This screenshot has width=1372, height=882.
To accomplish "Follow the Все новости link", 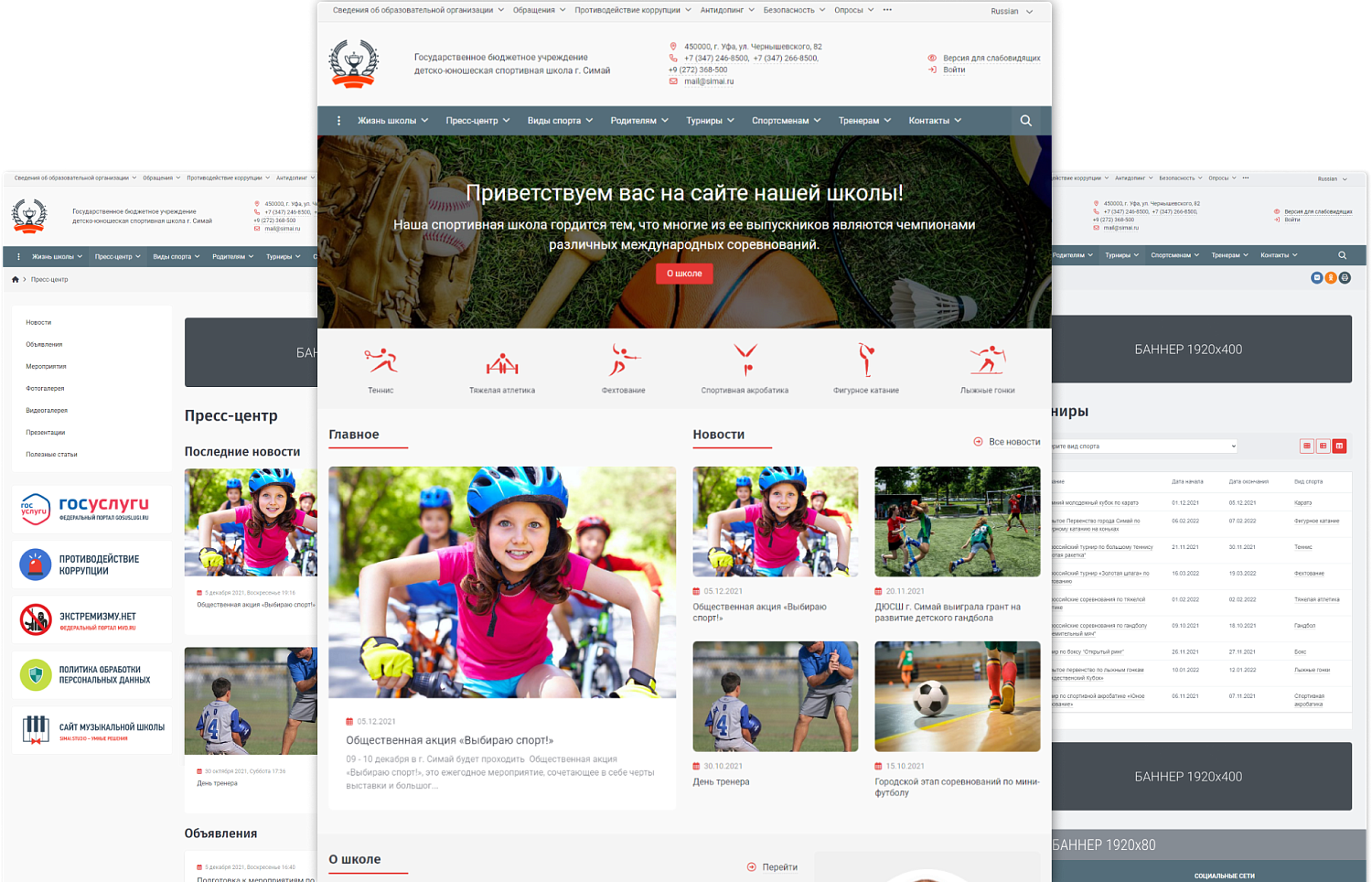I will (1007, 442).
